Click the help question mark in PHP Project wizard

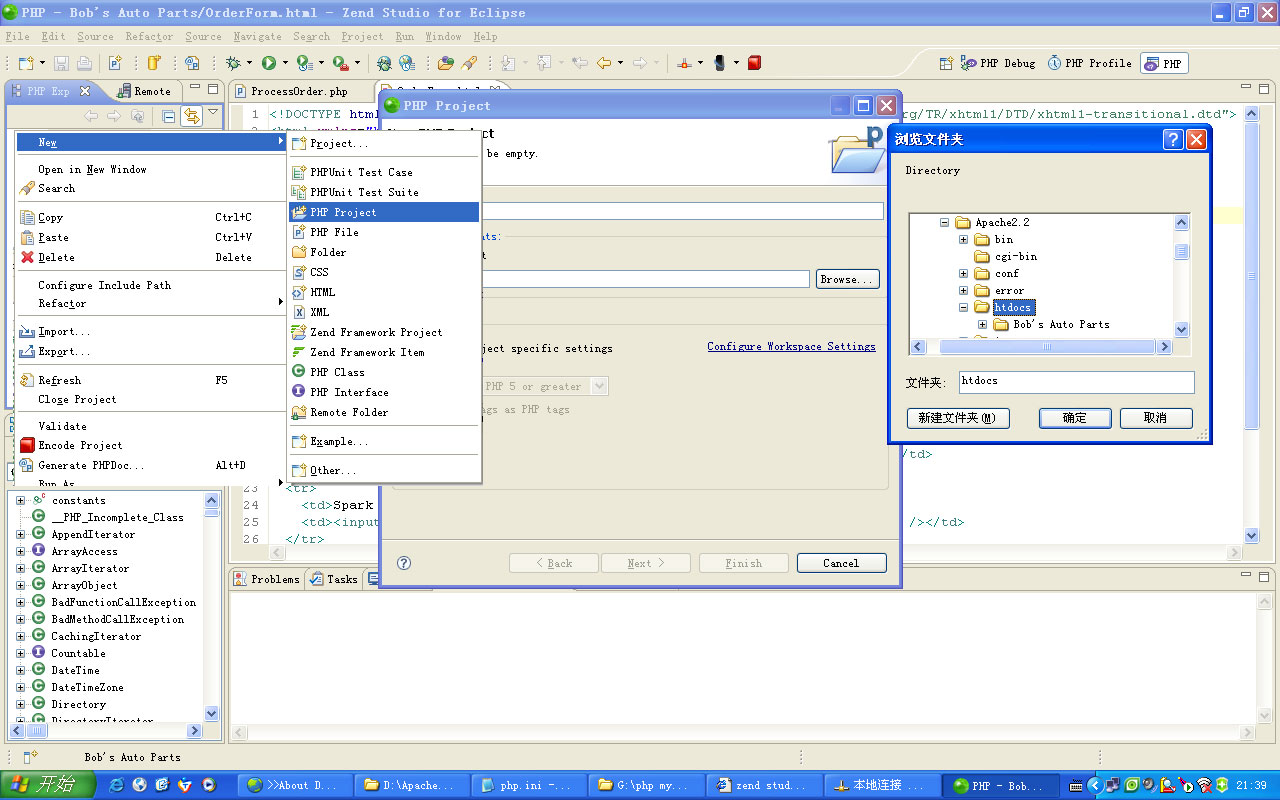tap(404, 563)
